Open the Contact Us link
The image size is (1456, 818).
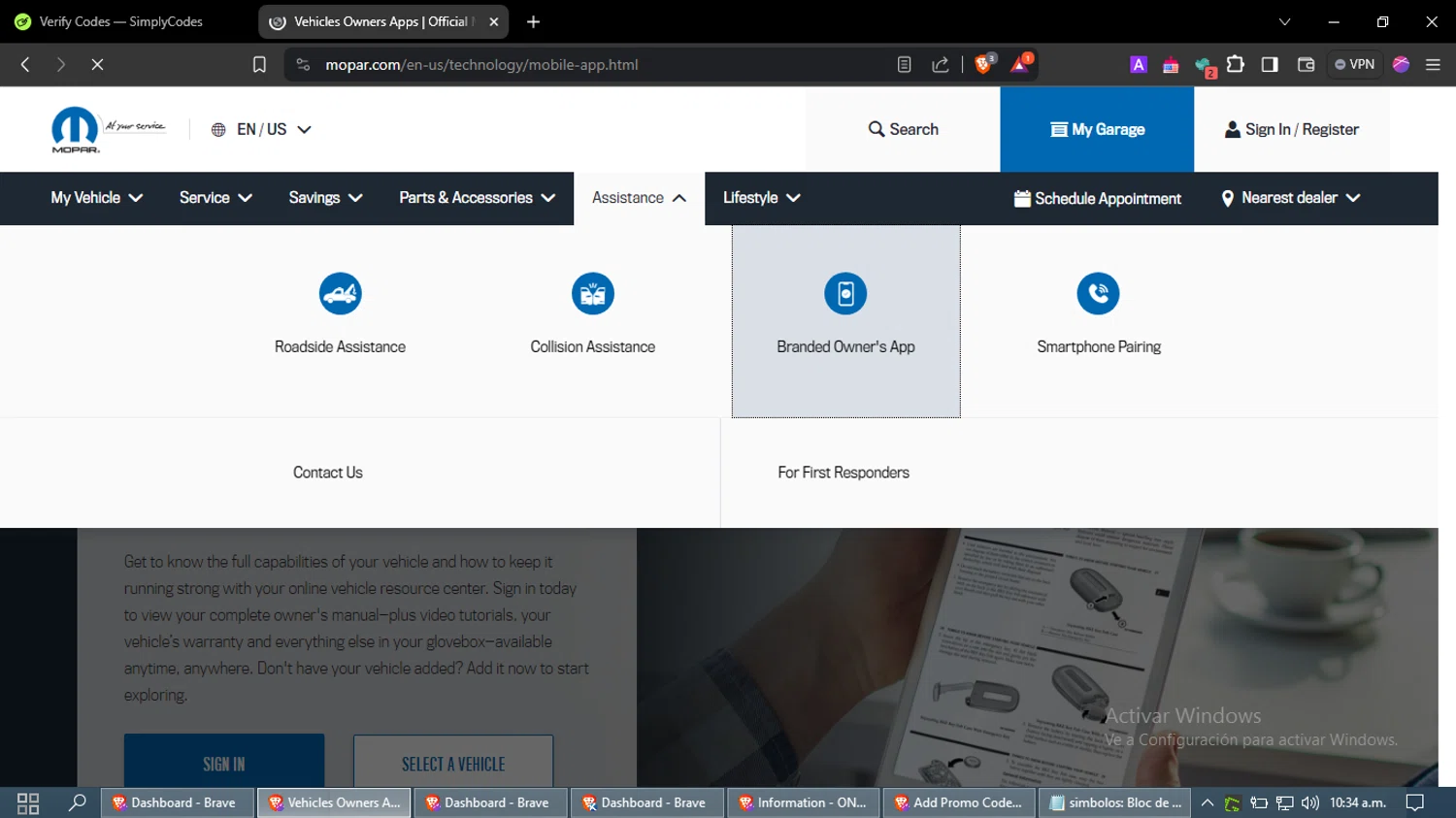[328, 473]
